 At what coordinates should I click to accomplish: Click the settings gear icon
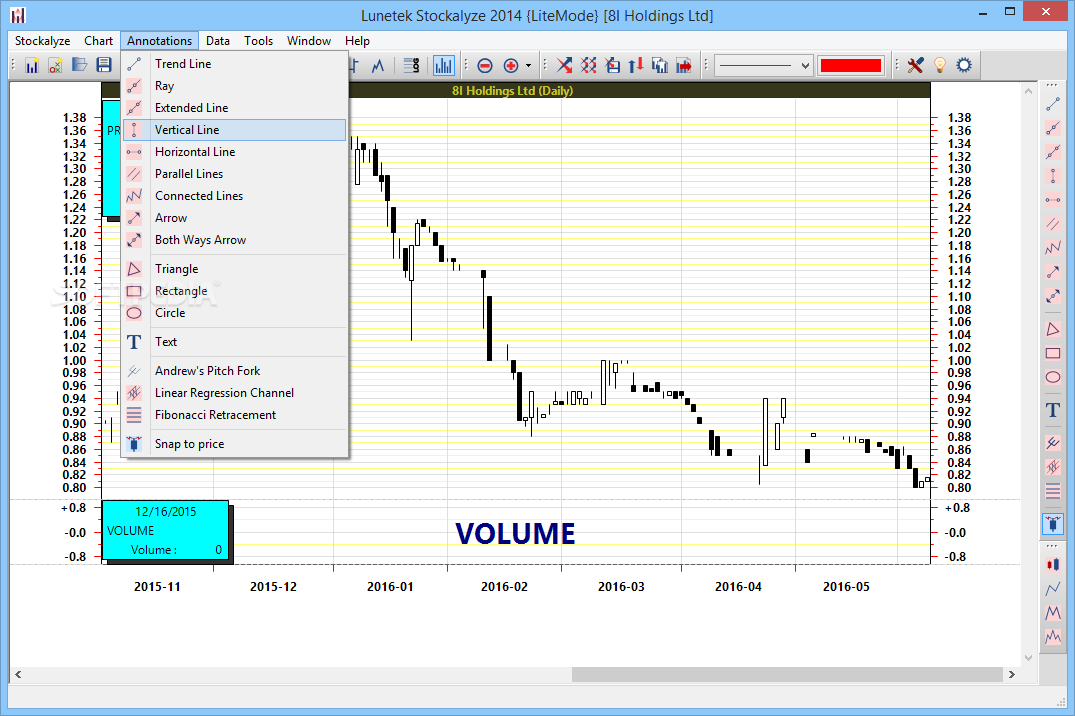(964, 66)
